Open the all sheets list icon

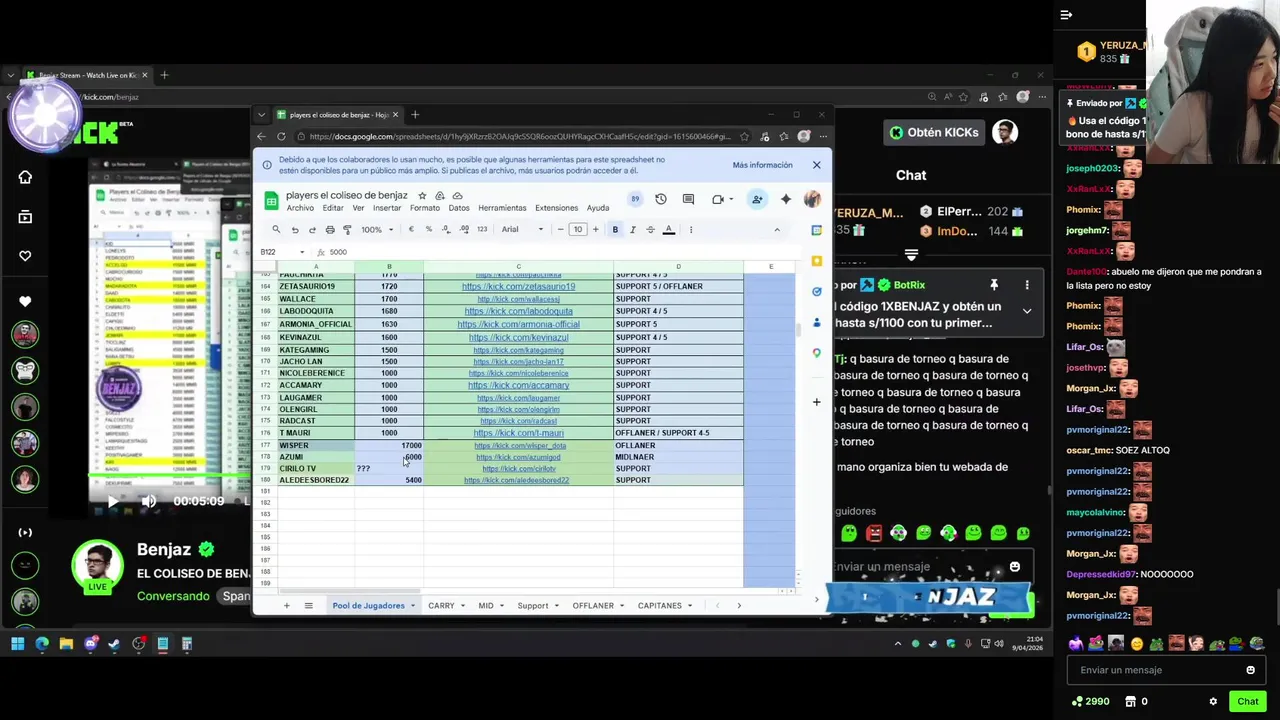point(309,605)
